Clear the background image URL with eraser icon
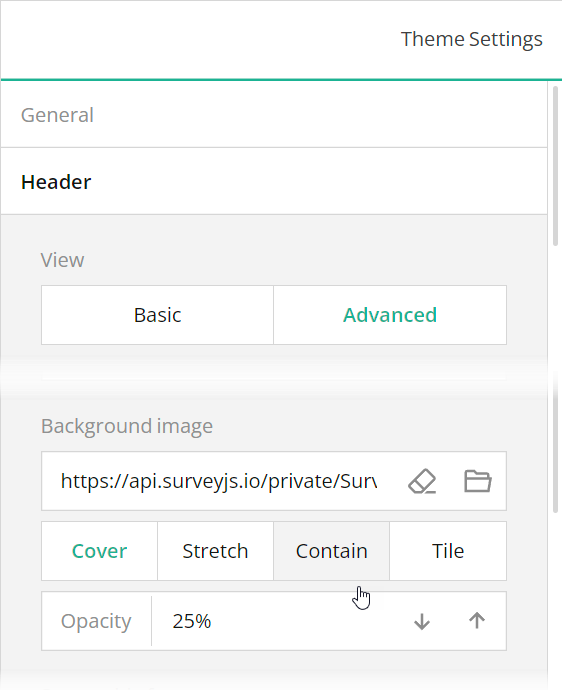Screen dimensions: 562x690 [422, 481]
